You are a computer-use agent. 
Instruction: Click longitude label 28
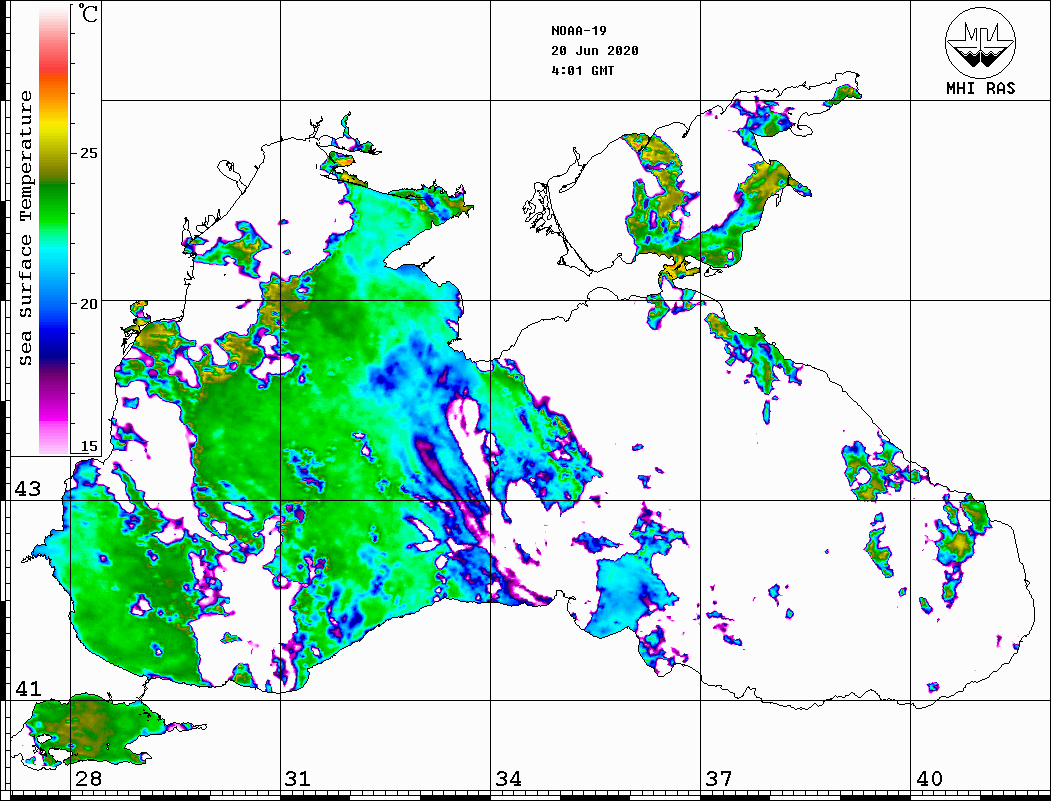[88, 779]
